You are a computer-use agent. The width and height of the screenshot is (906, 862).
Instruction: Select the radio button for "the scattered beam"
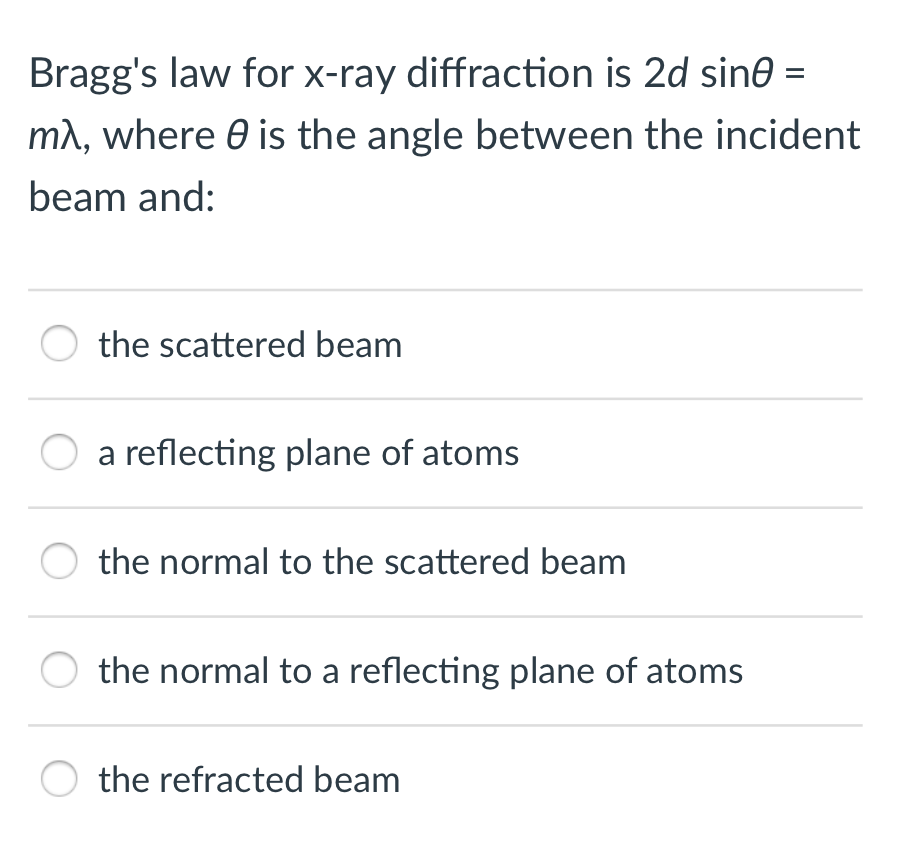coord(59,343)
